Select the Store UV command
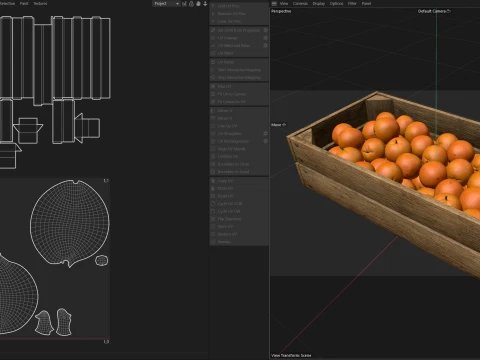This screenshot has width=480, height=360. pyautogui.click(x=239, y=226)
